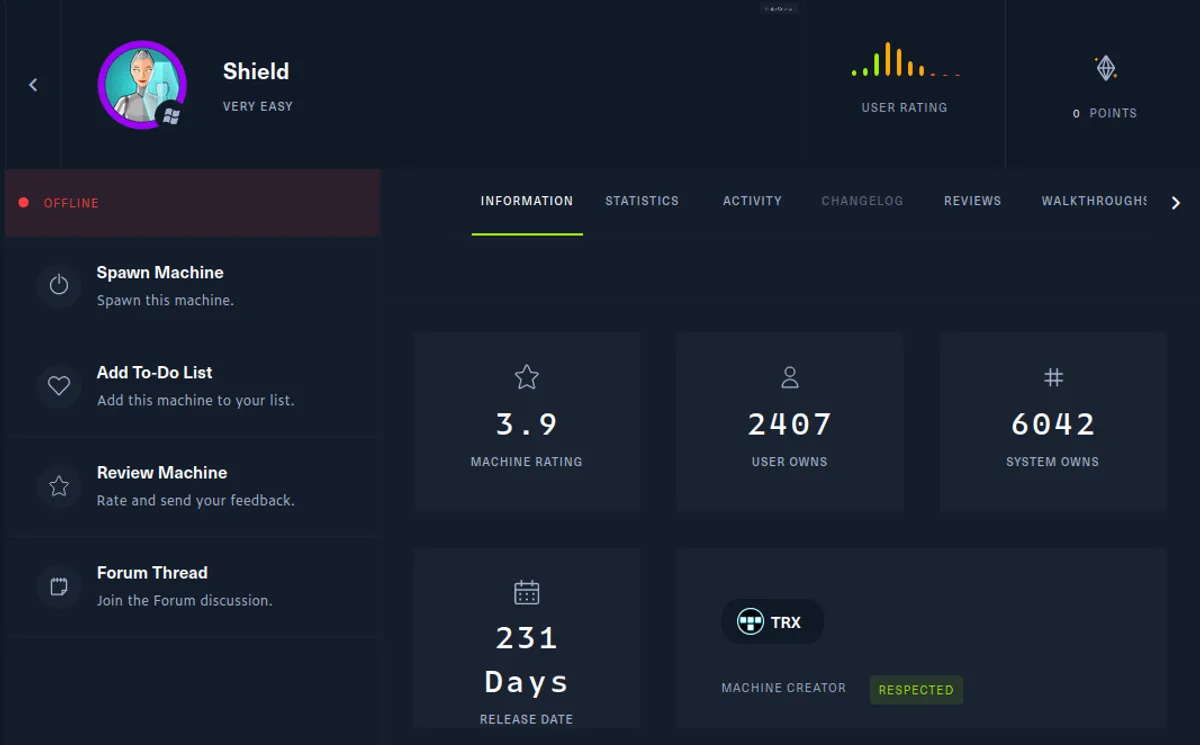The width and height of the screenshot is (1200, 745).
Task: Select the ACTIVITY tab
Action: click(x=751, y=201)
